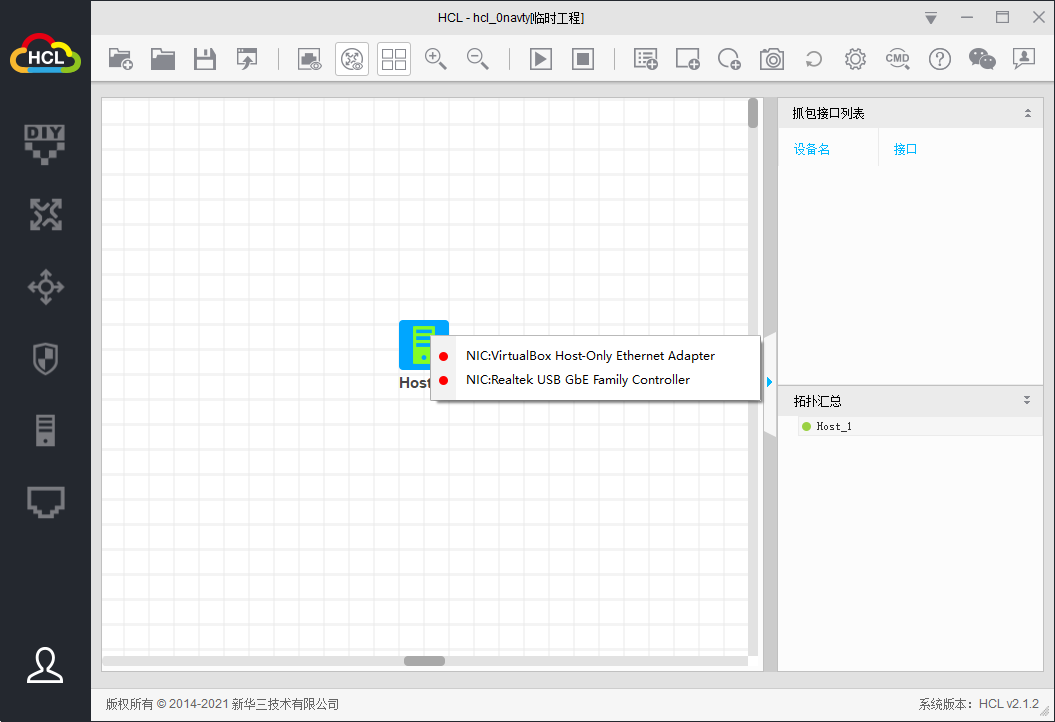The height and width of the screenshot is (722, 1055).
Task: Expand the 拓扑汇总 panel arrow
Action: click(x=1027, y=400)
